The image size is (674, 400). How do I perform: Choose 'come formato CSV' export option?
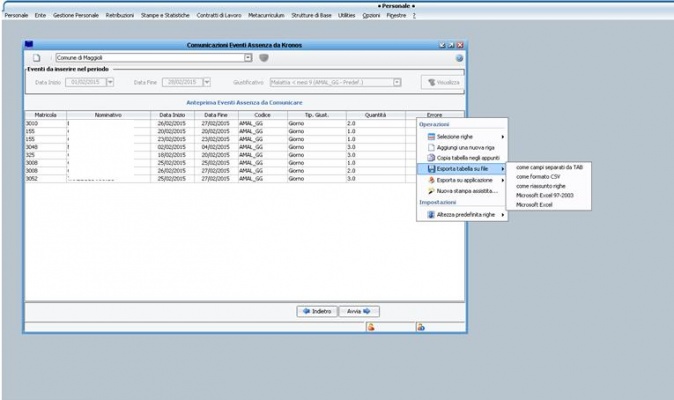coord(536,176)
